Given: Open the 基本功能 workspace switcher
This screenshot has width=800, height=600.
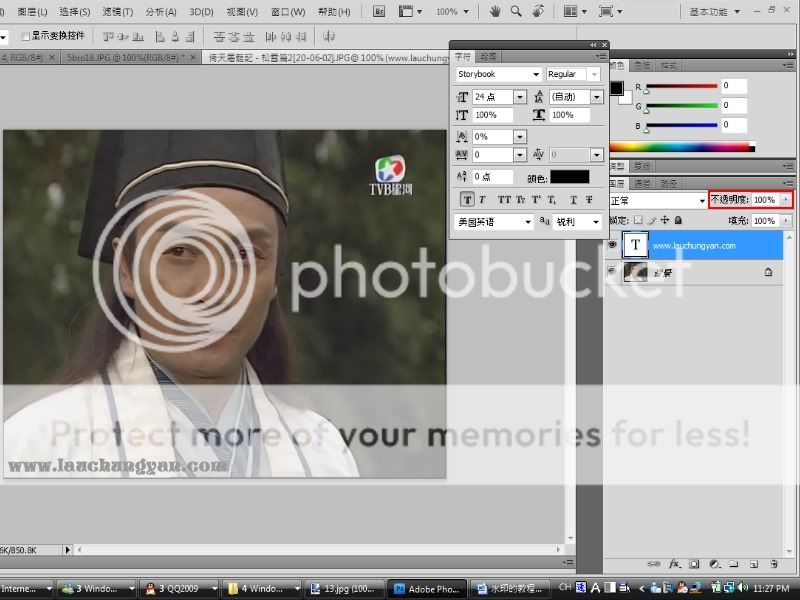Looking at the screenshot, I should tap(714, 11).
